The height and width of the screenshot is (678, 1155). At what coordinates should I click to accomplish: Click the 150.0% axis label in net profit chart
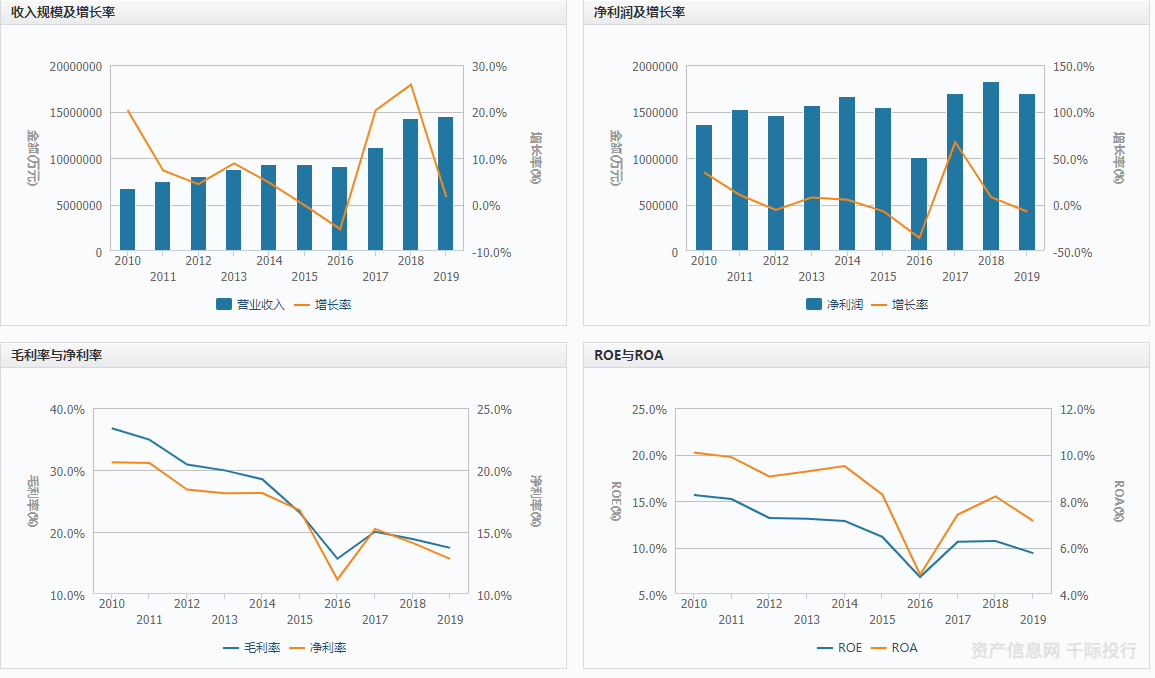point(1073,66)
